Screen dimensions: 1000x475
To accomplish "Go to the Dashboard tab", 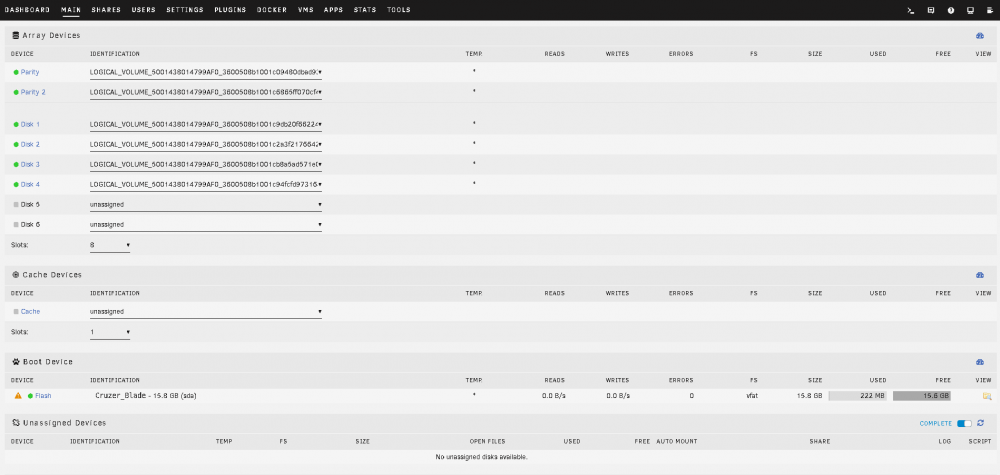I will pos(27,10).
